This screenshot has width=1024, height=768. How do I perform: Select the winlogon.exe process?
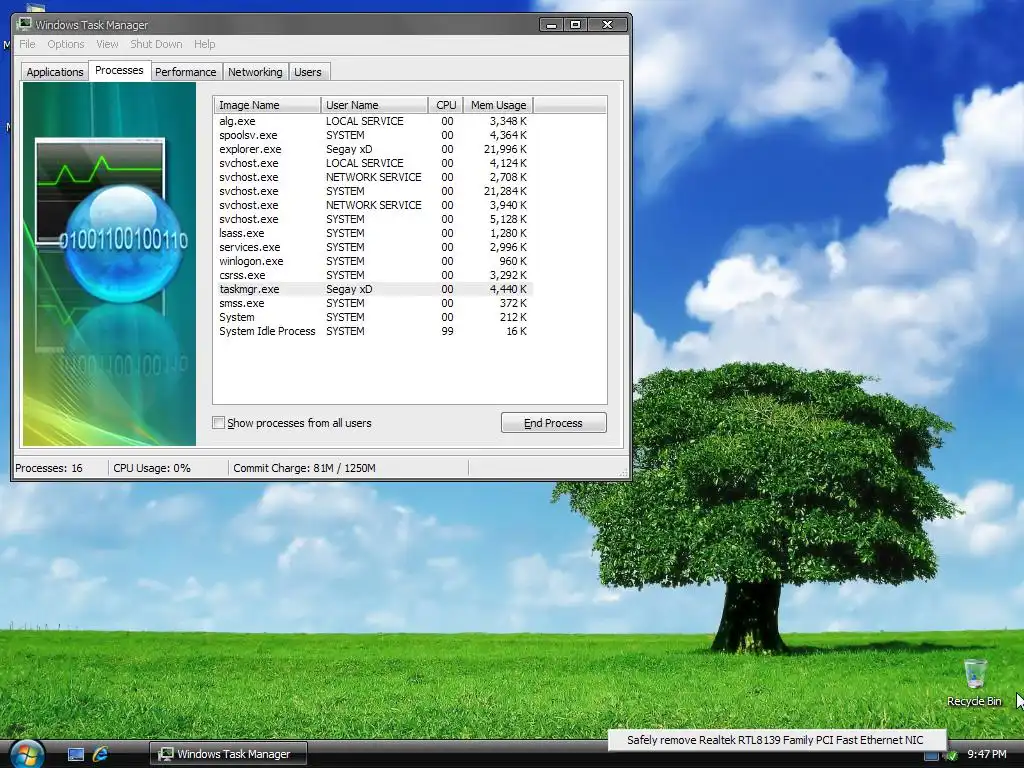tap(374, 261)
